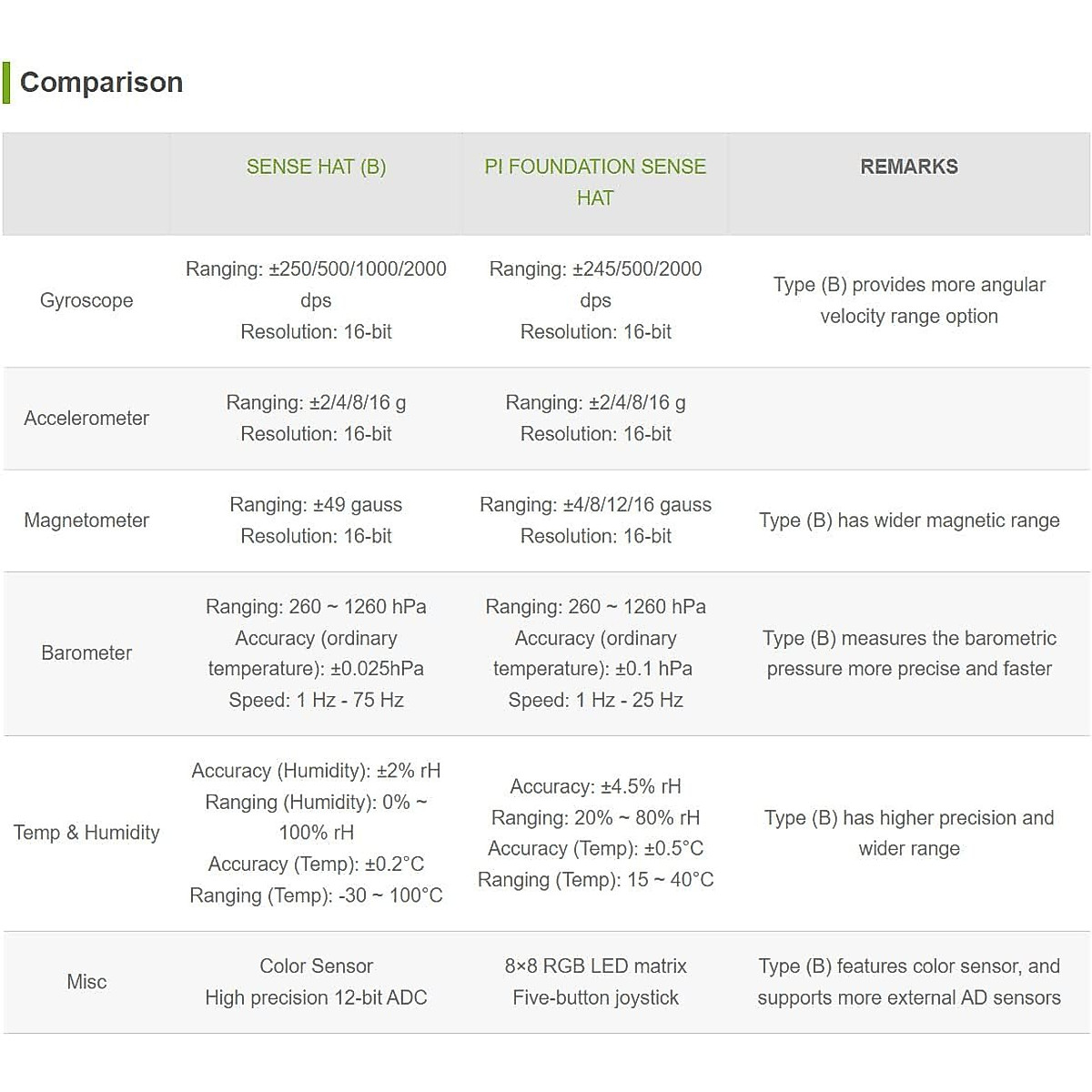Select the Temp & Humidity row label

click(86, 833)
